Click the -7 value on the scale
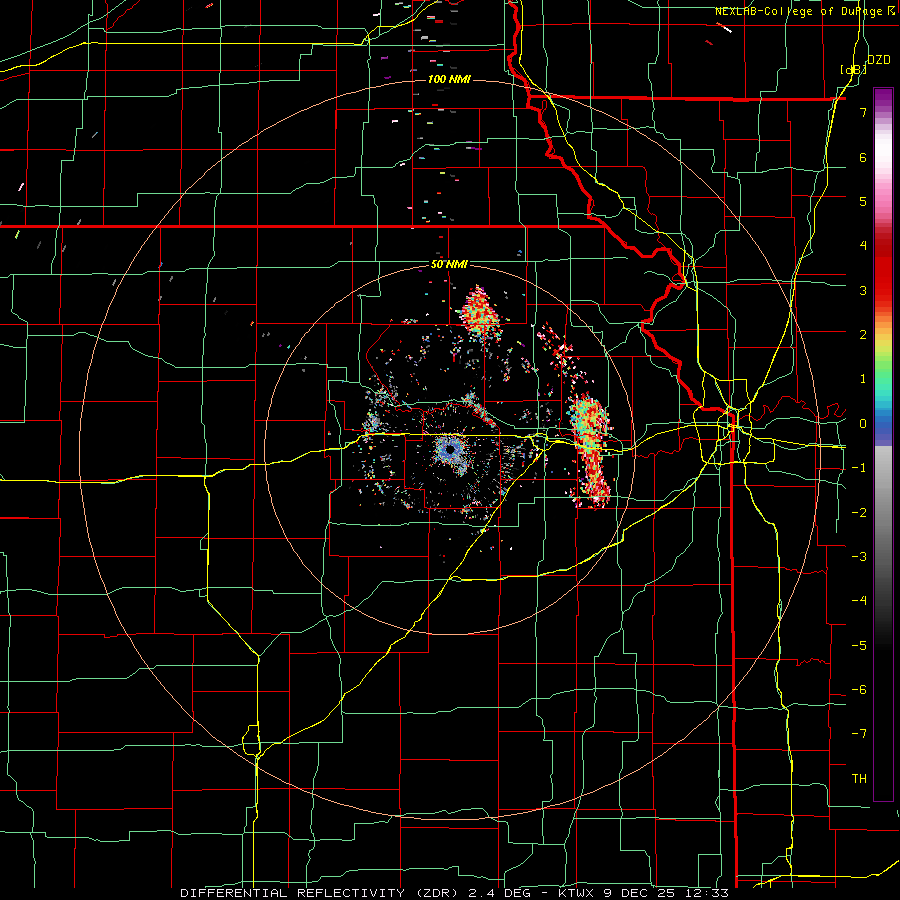This screenshot has height=900, width=900. (859, 734)
